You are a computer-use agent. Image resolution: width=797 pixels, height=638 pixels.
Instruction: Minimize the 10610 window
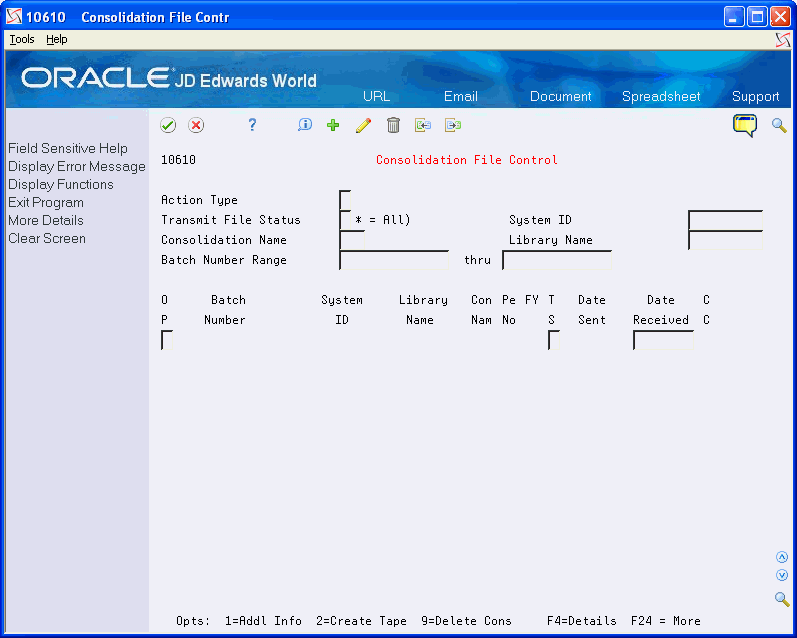pyautogui.click(x=734, y=17)
